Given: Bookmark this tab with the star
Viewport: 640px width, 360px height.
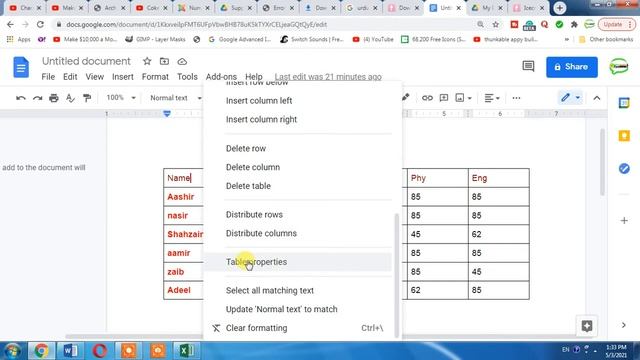Looking at the screenshot, I should click(x=496, y=24).
